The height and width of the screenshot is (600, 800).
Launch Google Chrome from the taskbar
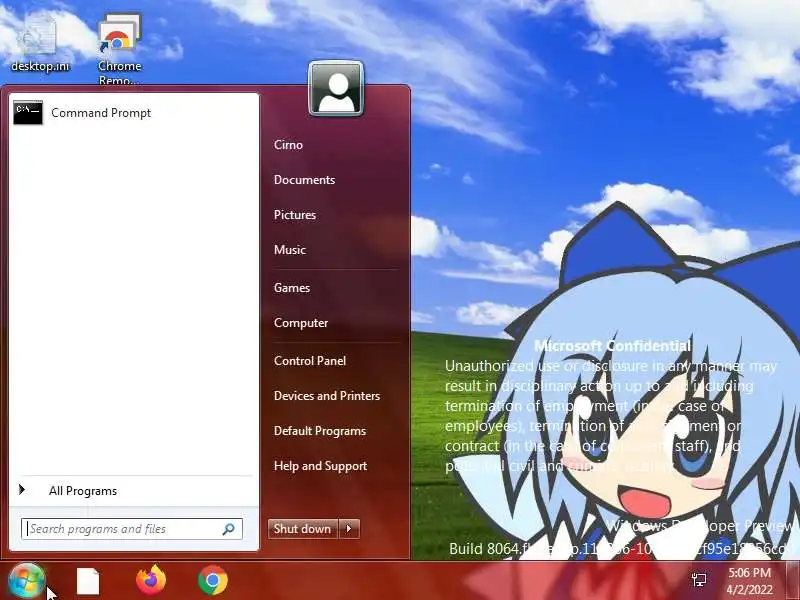213,581
